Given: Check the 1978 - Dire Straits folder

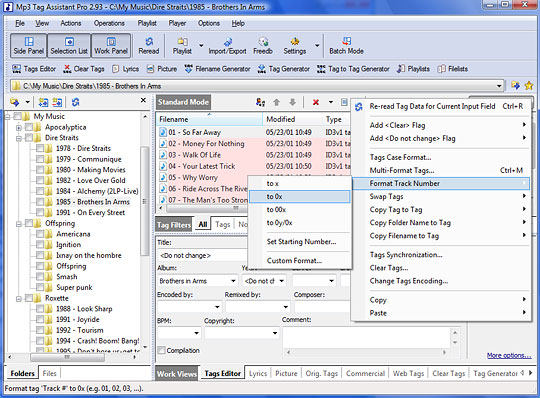Looking at the screenshot, I should [x=40, y=148].
